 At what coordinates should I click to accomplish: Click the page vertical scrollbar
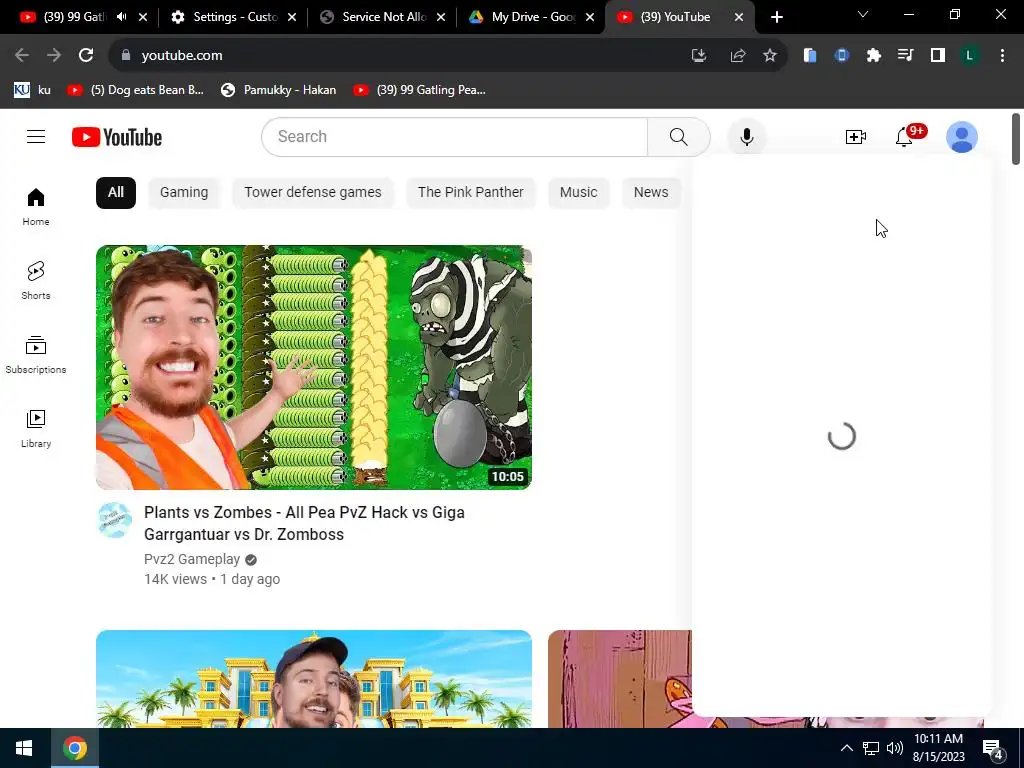tap(1016, 138)
